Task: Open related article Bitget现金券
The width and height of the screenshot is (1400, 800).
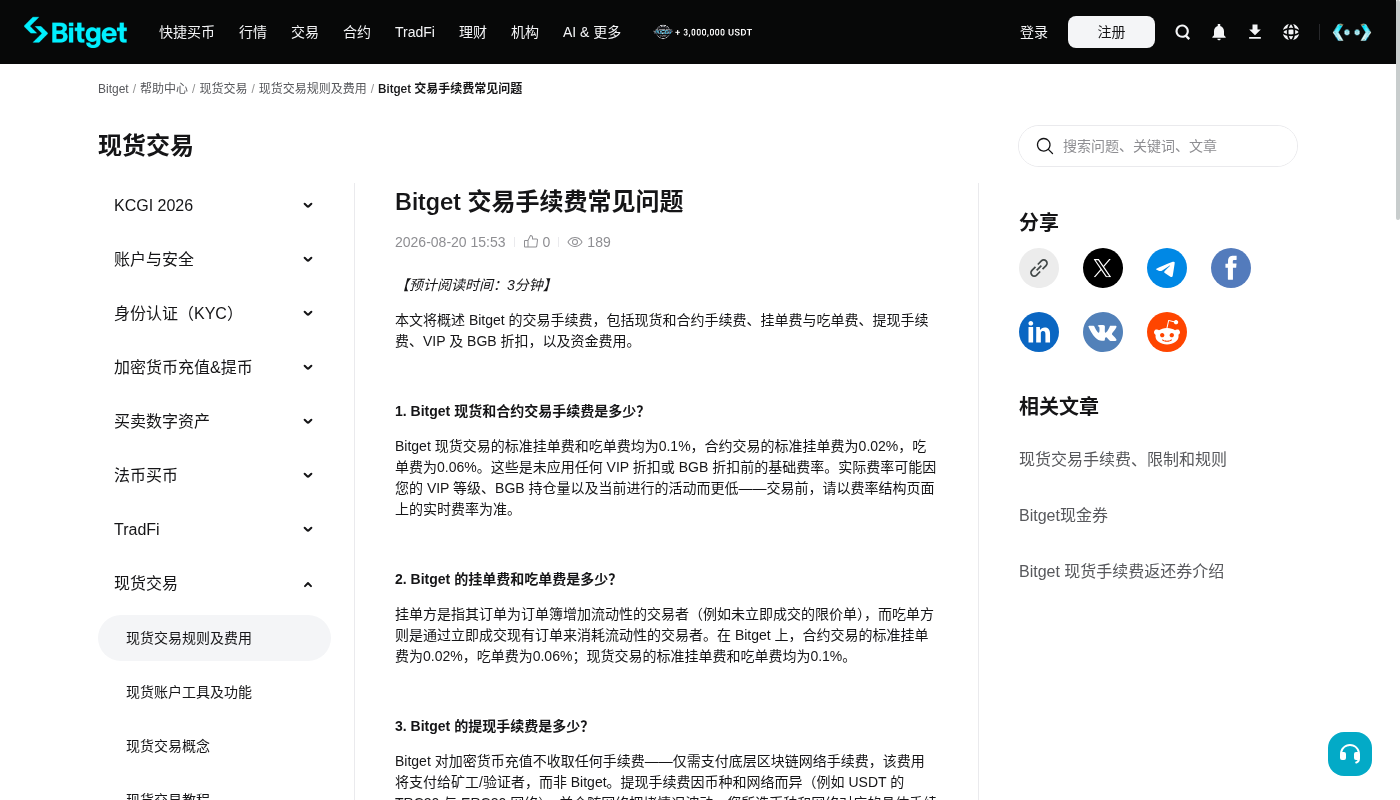Action: 1064,515
